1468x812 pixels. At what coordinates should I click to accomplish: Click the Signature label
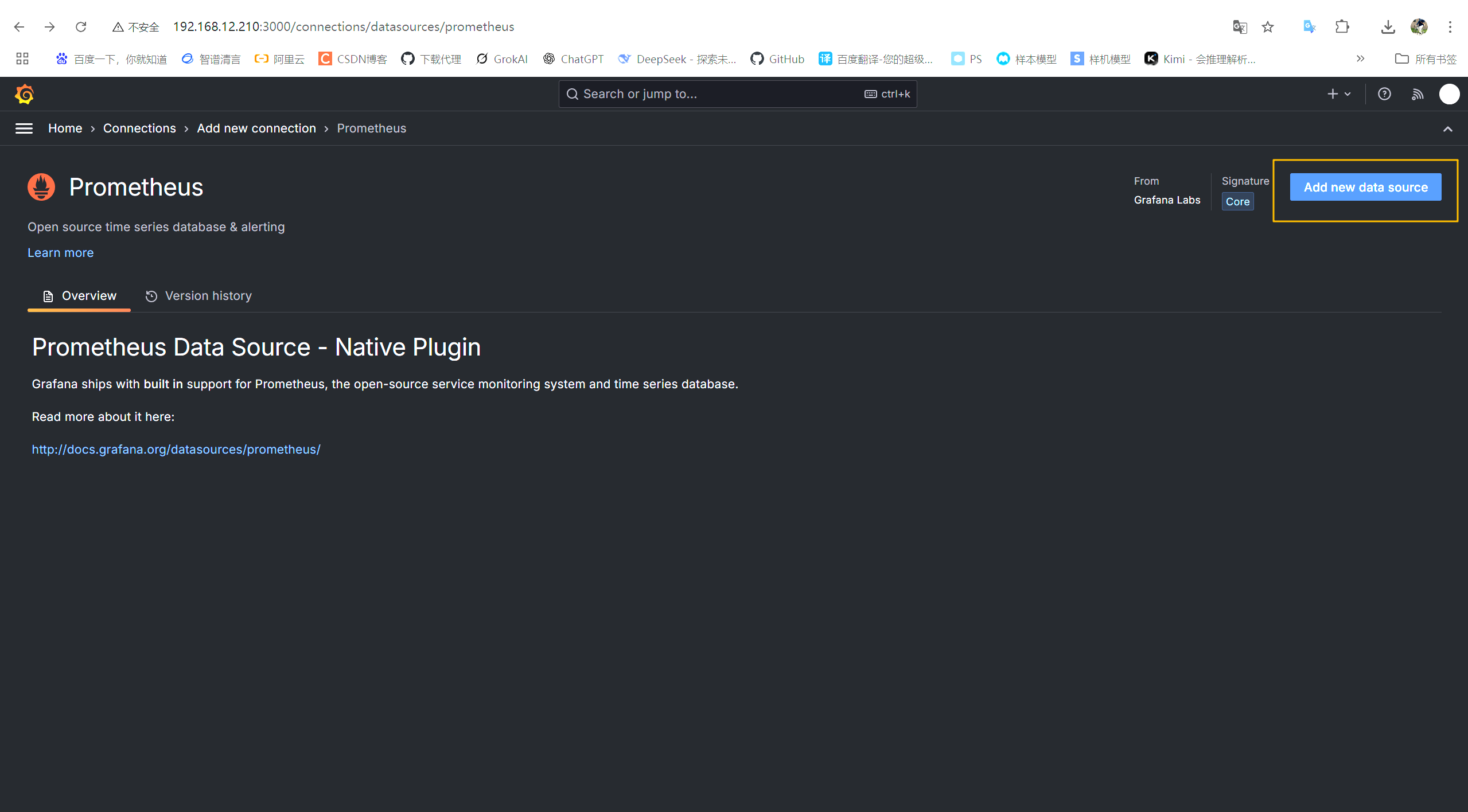tap(1245, 181)
